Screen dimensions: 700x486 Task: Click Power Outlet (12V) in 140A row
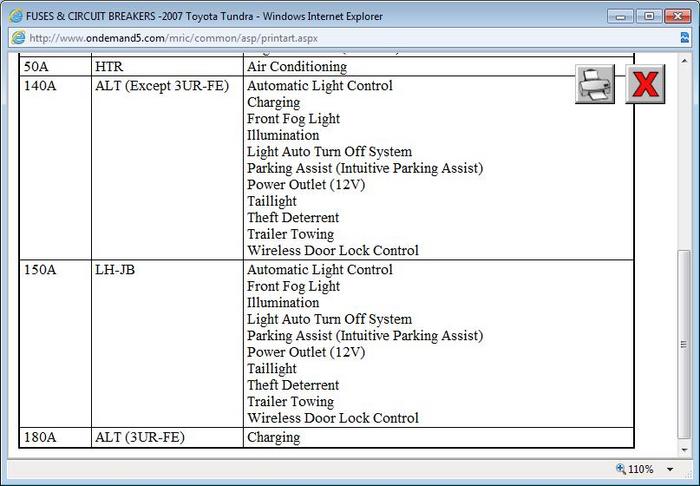(x=306, y=185)
